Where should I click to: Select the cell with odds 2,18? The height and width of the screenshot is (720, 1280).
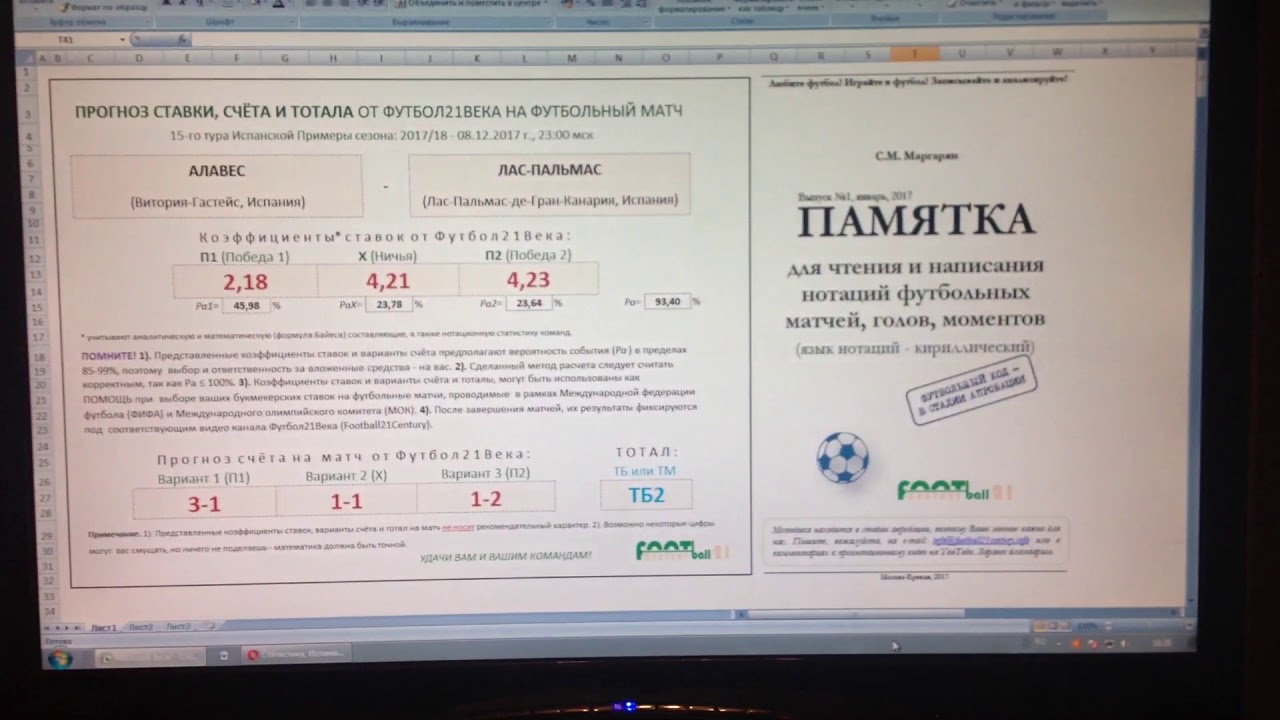tap(245, 281)
